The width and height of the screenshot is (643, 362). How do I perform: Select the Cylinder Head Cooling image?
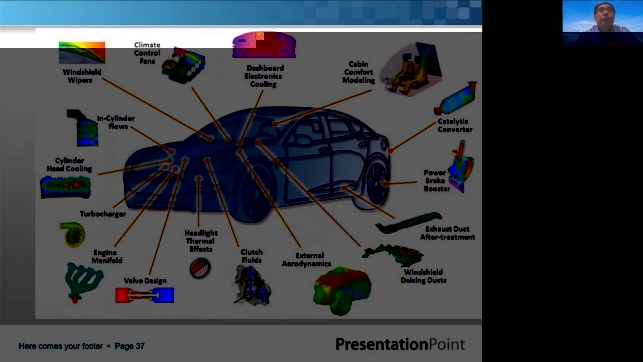coord(66,187)
